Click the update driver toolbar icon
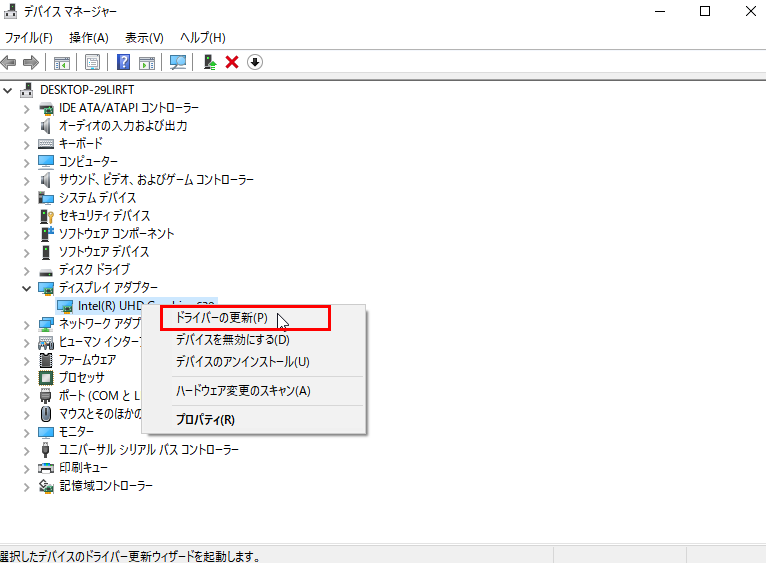This screenshot has width=766, height=563. point(210,62)
